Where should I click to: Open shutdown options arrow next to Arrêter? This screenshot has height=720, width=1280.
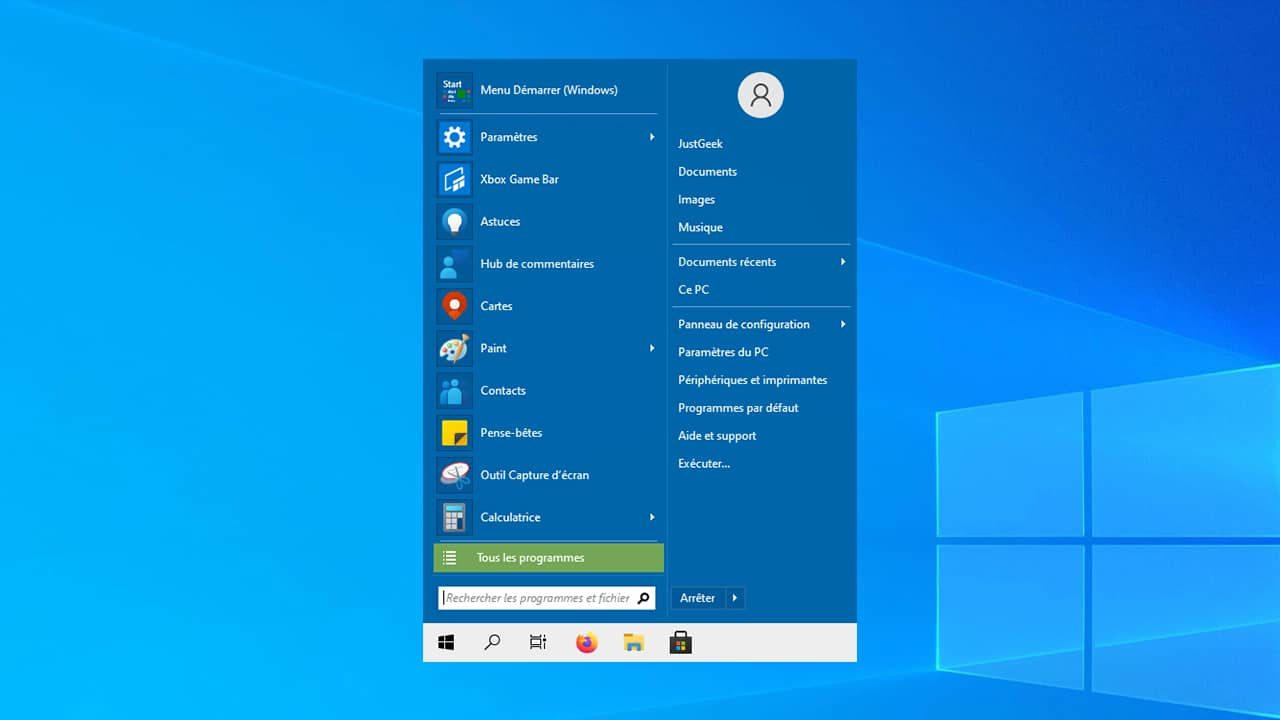point(735,598)
